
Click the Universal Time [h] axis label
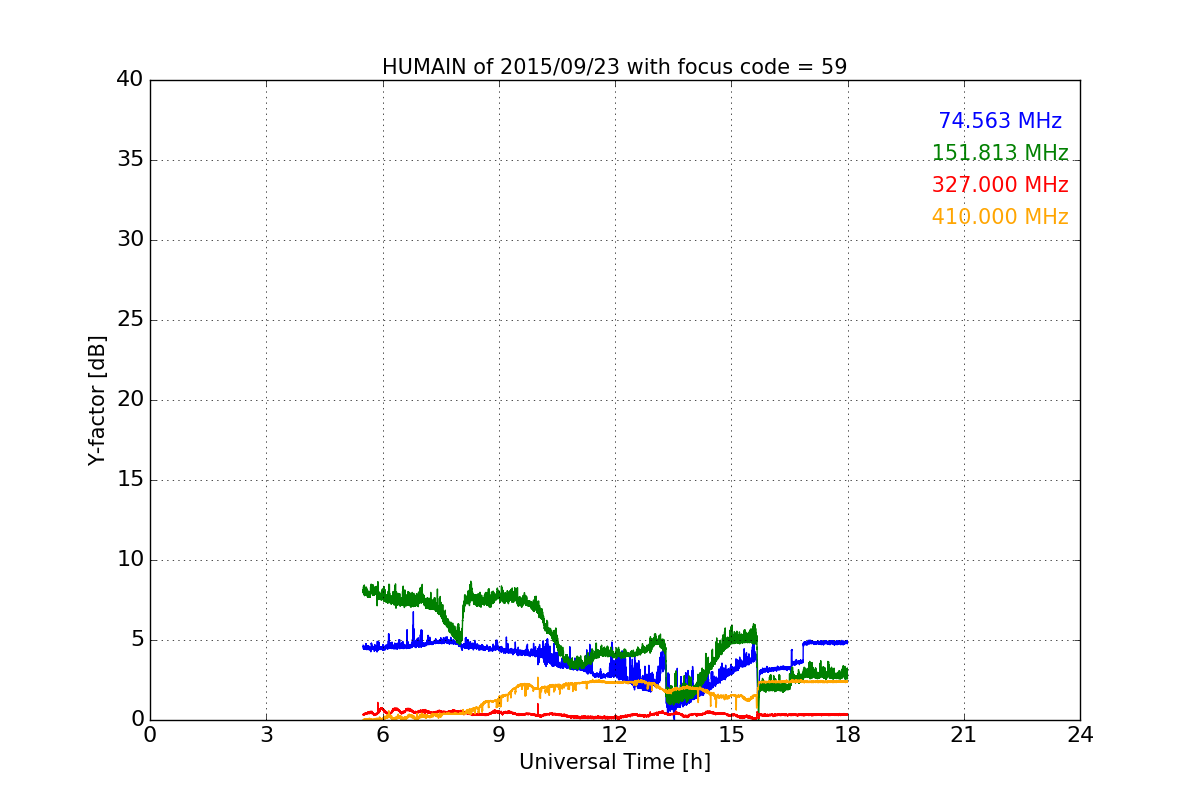[x=615, y=762]
